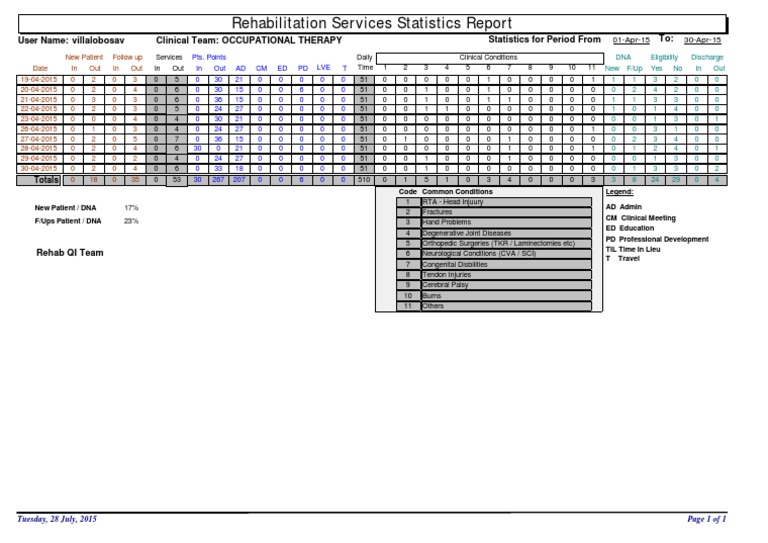Click the Follow up Out total '35'
768x543 pixels.
pos(135,180)
